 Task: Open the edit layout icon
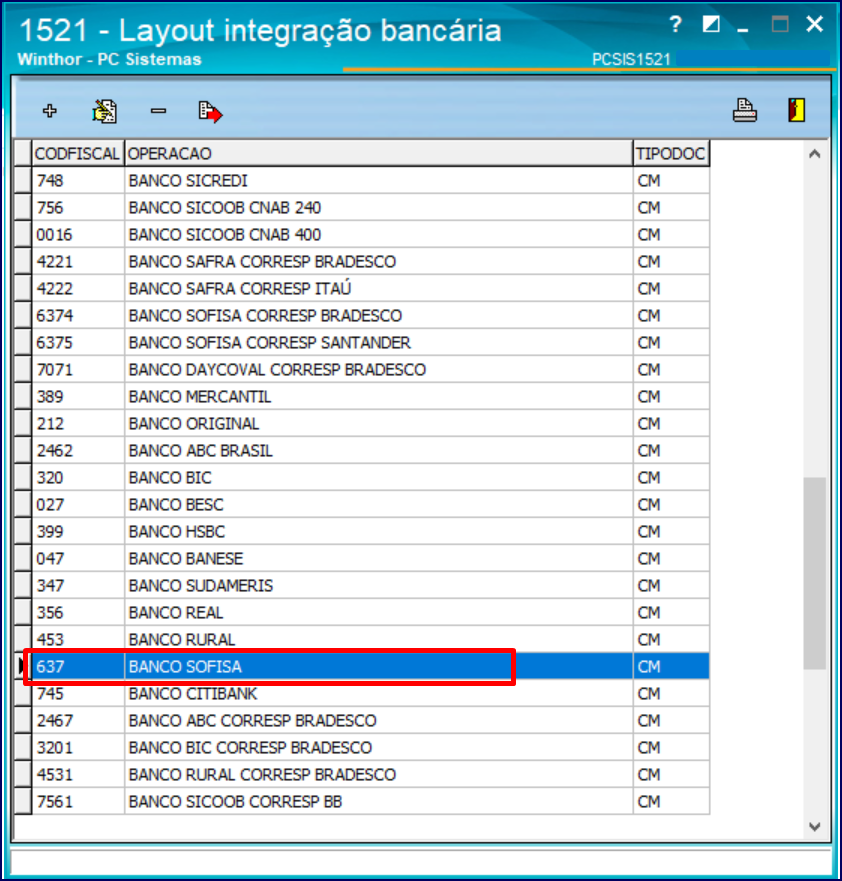click(104, 111)
